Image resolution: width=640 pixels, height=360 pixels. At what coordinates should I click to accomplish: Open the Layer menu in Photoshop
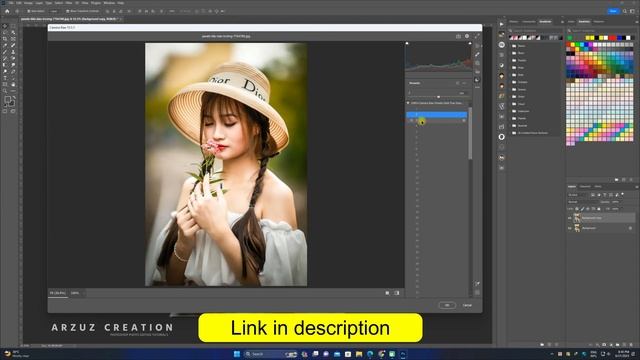click(39, 3)
